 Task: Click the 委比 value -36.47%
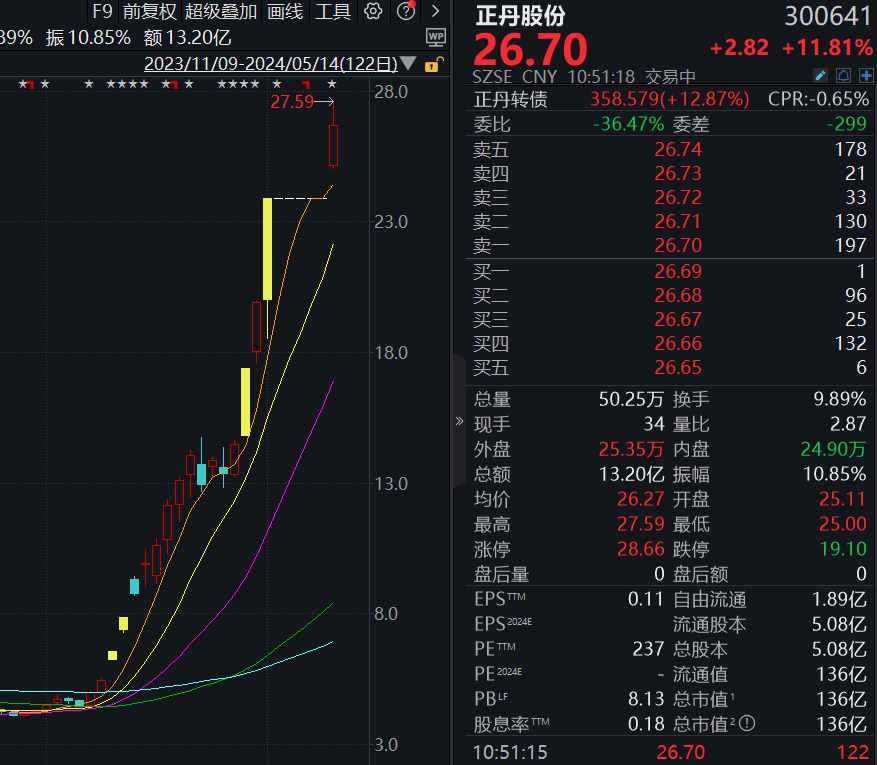click(629, 124)
